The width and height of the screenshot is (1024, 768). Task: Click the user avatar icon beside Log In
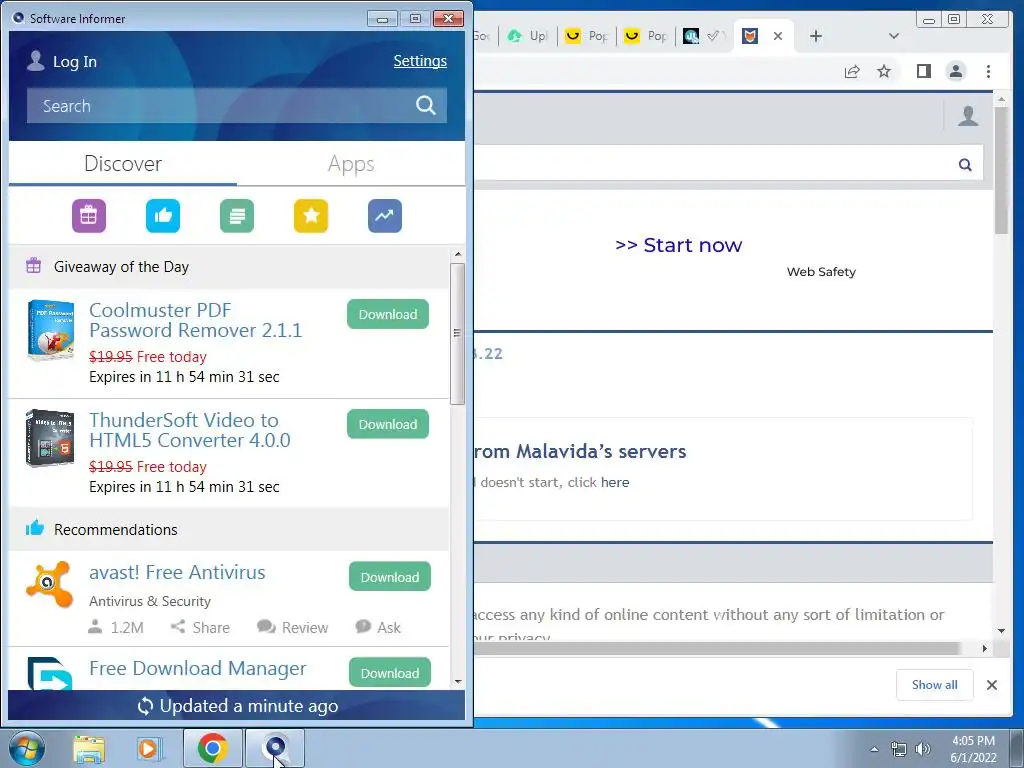pos(36,61)
